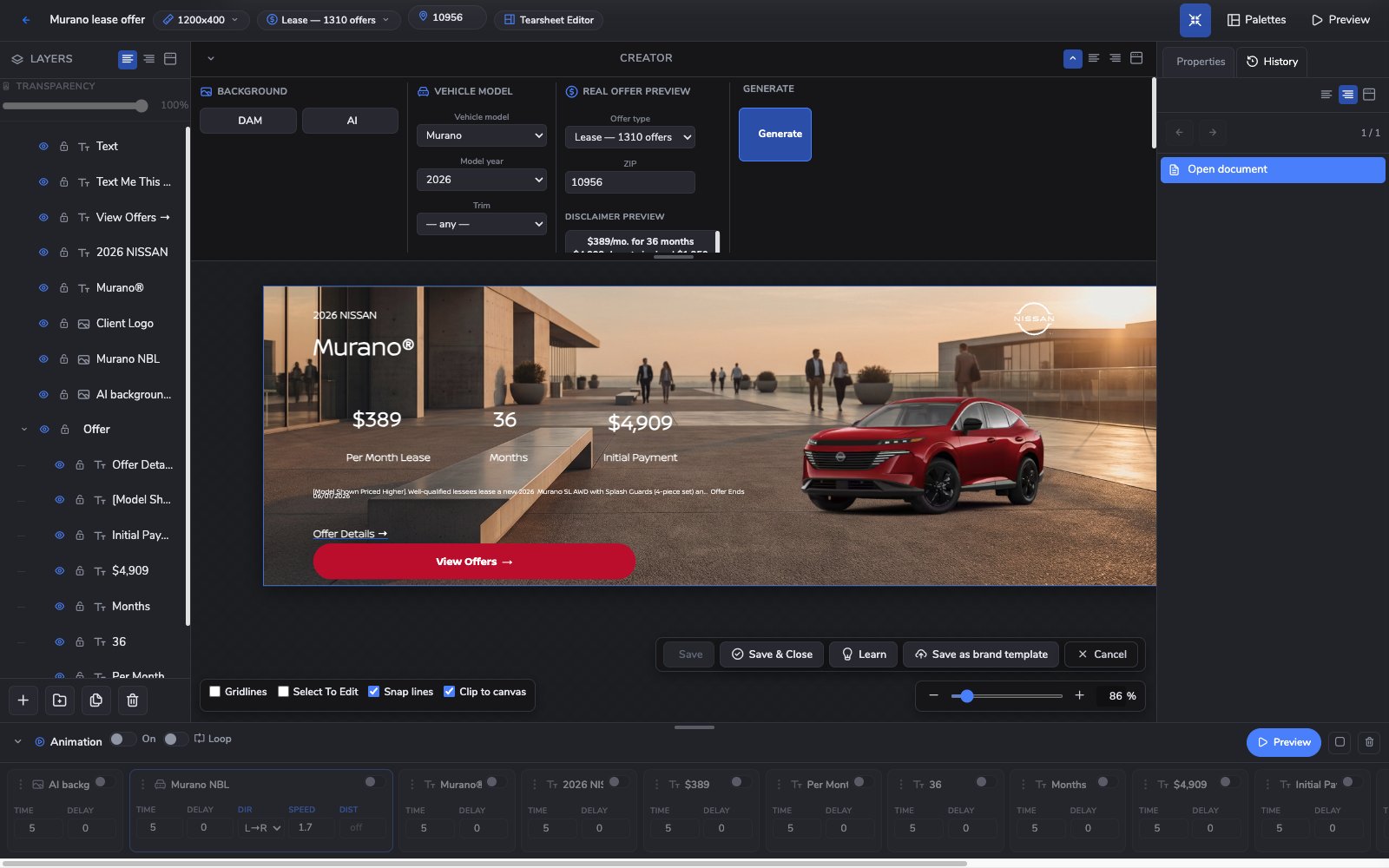Image resolution: width=1389 pixels, height=868 pixels.
Task: Select the $4,909 layer row
Action: point(95,571)
